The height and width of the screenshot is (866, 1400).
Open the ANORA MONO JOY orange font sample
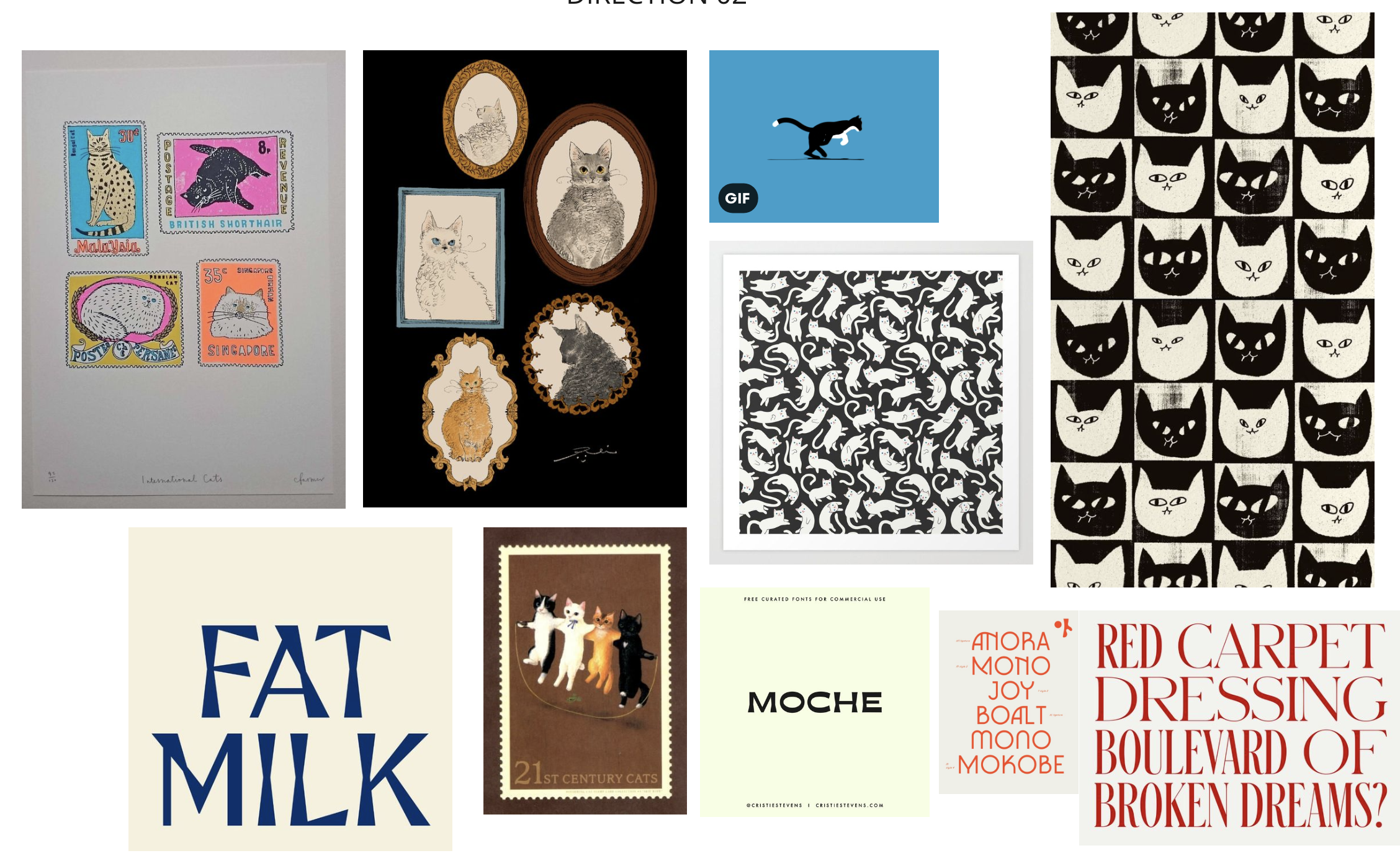click(1009, 702)
